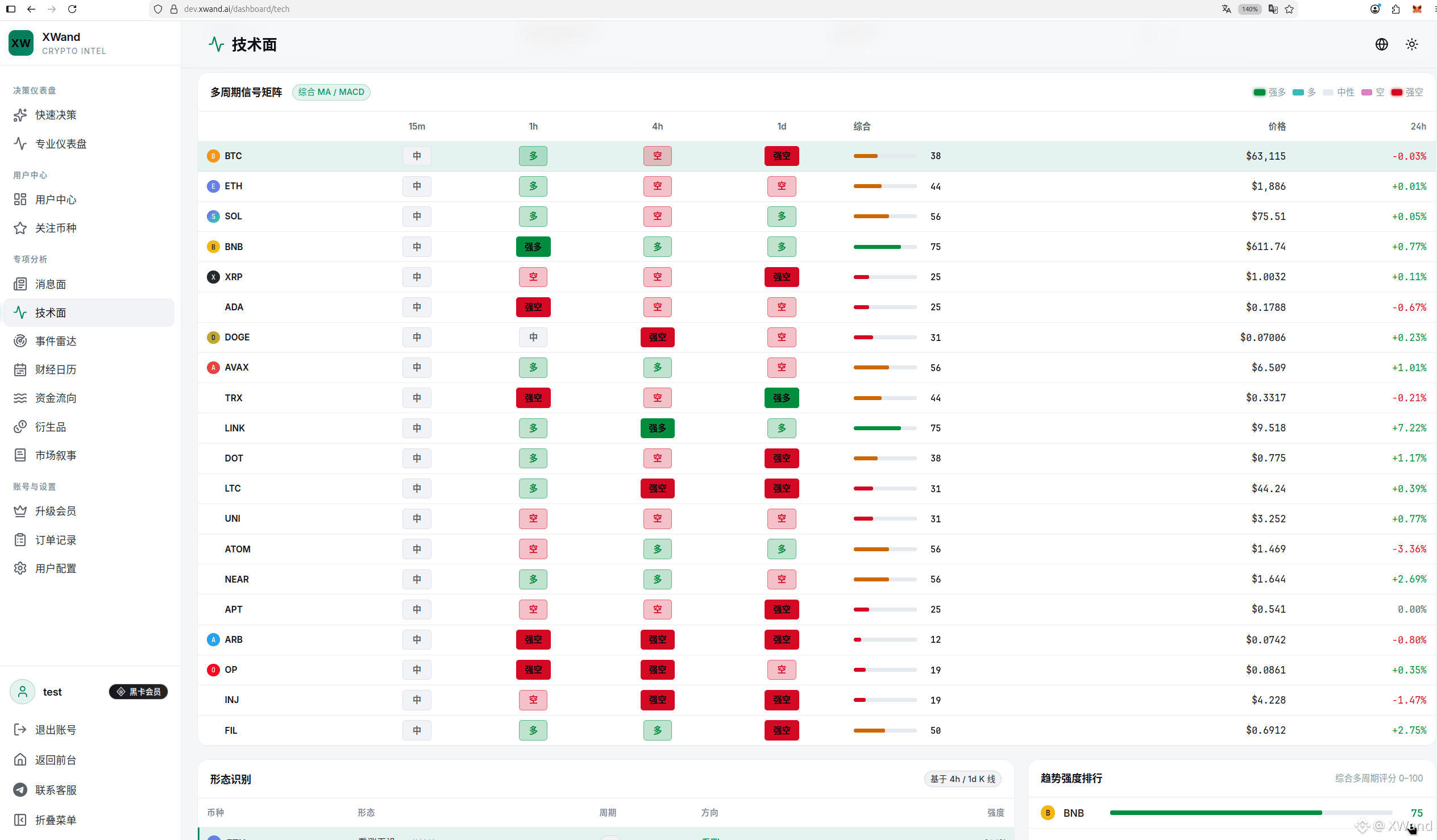Click the 升级会员 crown icon
Image resolution: width=1437 pixels, height=840 pixels.
point(20,511)
